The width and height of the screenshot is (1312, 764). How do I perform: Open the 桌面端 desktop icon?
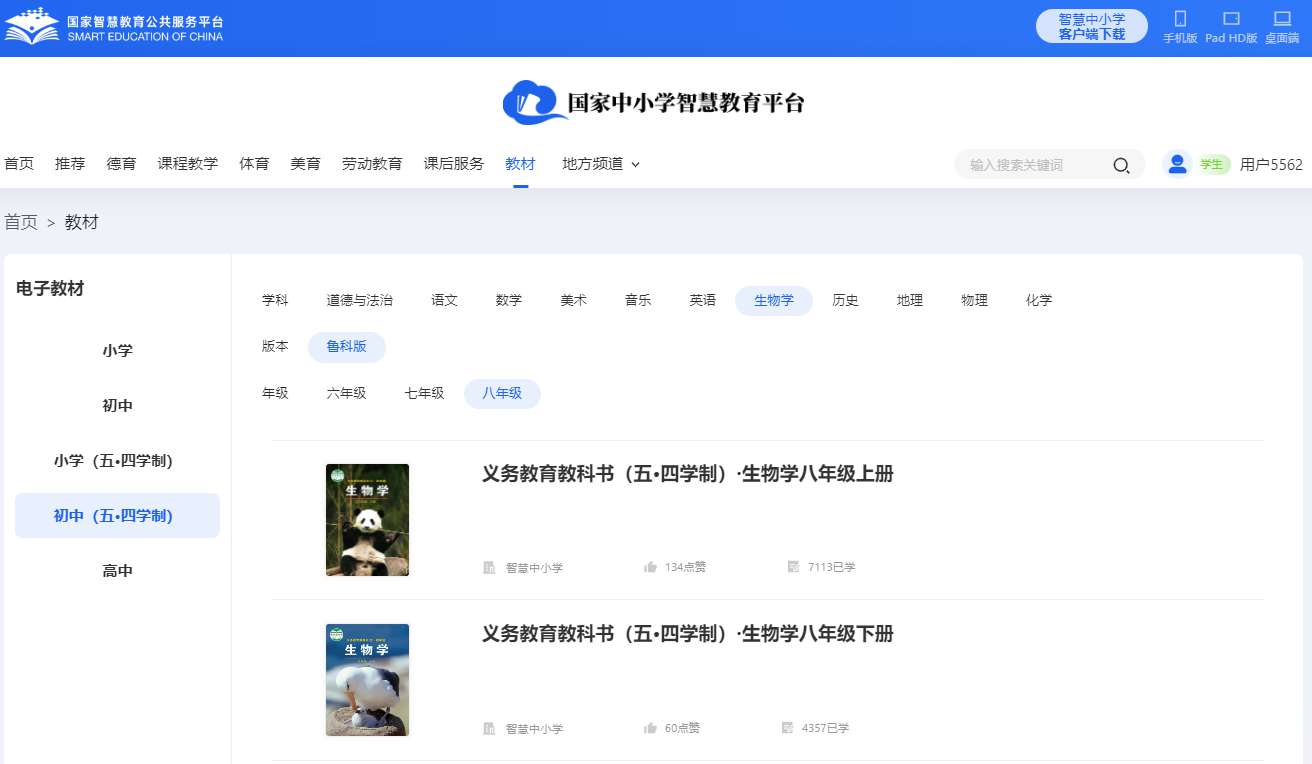(x=1282, y=18)
